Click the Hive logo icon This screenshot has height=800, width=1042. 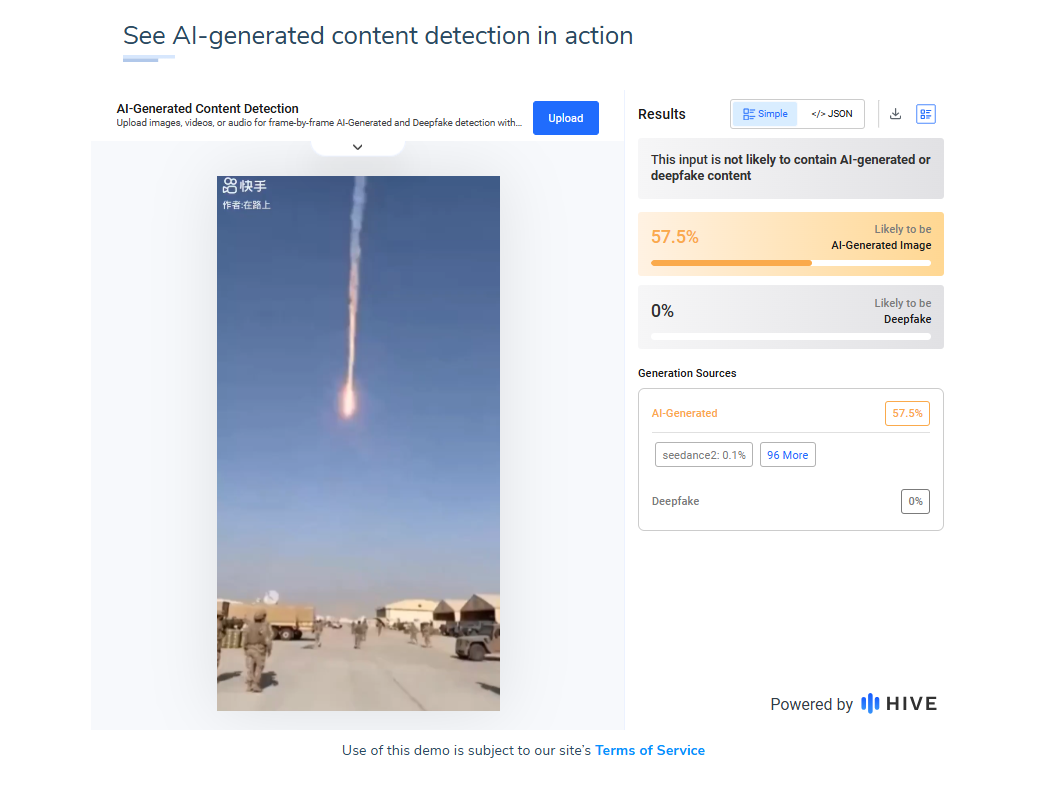(870, 704)
